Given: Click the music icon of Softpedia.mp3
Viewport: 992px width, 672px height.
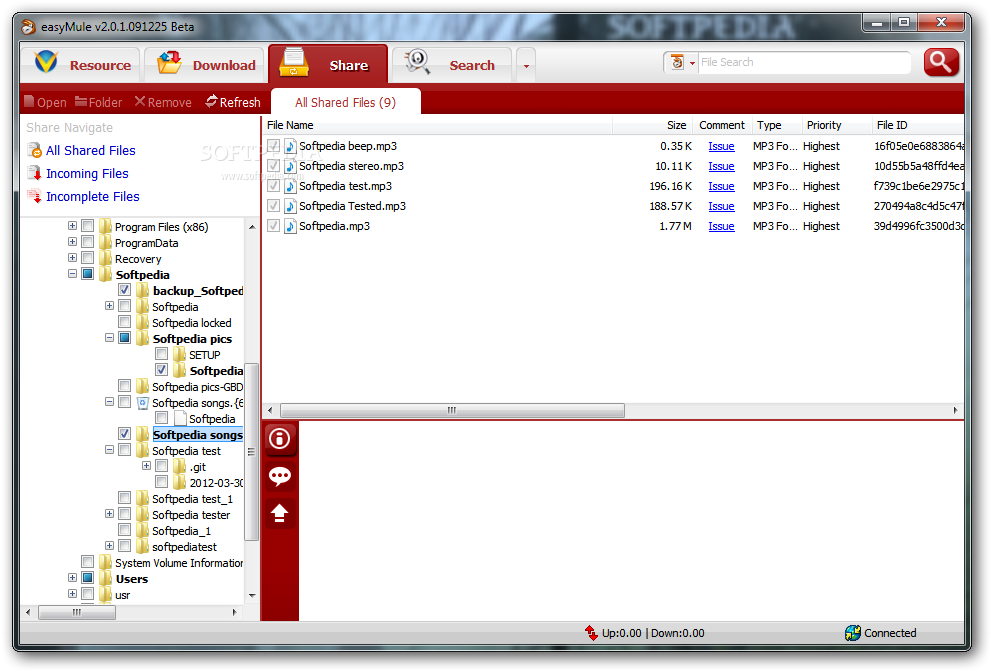Looking at the screenshot, I should click(290, 227).
